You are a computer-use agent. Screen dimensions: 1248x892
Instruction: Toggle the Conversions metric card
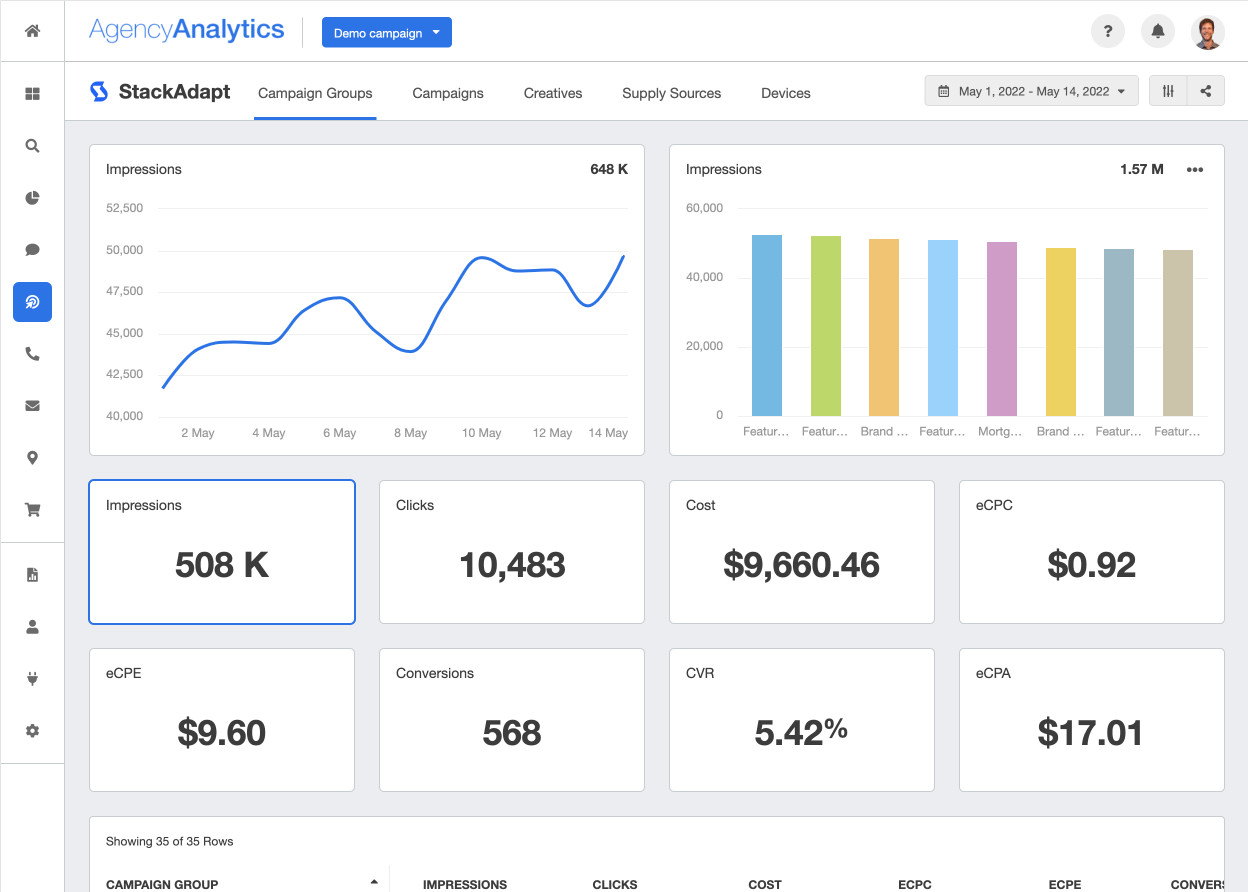(x=511, y=720)
